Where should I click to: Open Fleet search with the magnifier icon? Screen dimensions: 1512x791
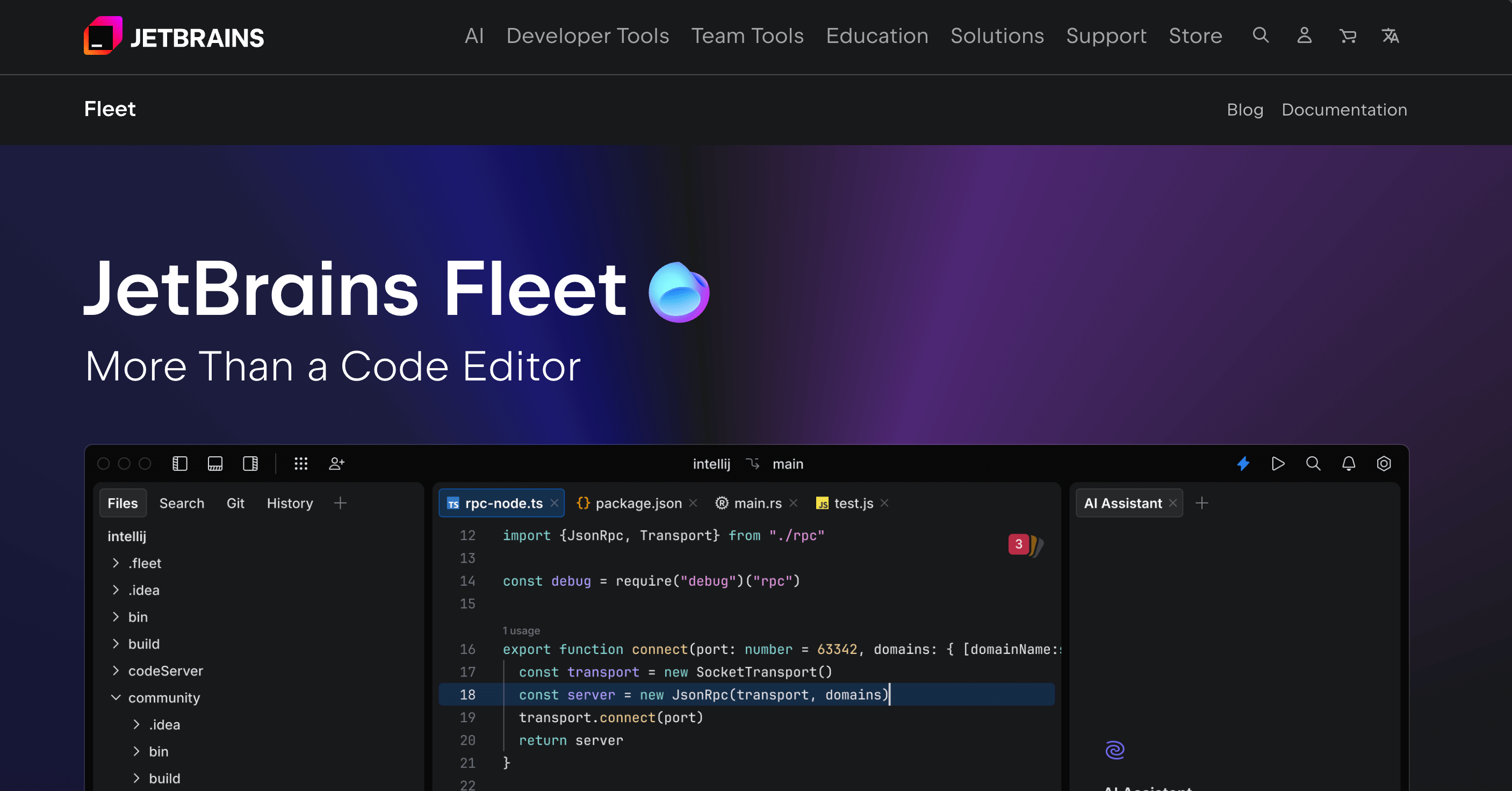coord(1314,464)
